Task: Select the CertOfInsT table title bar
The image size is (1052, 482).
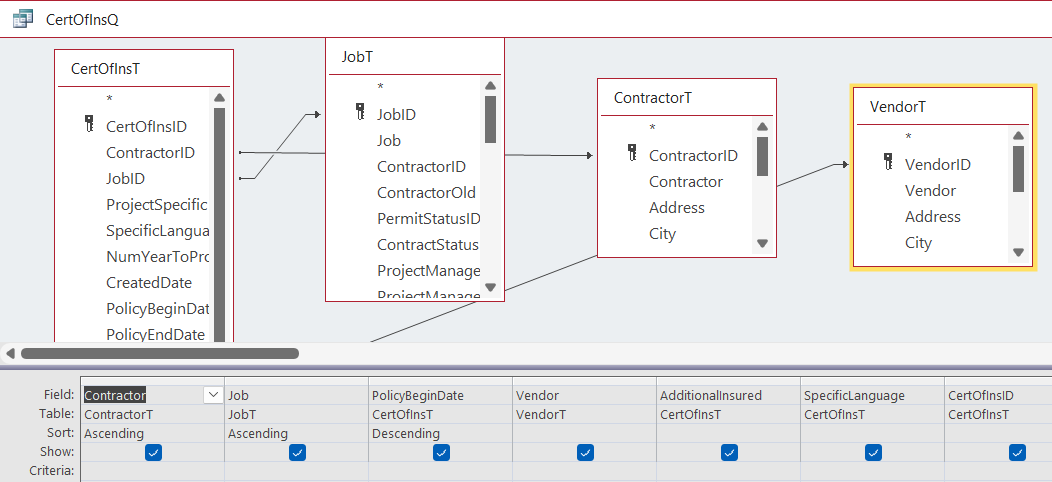Action: click(144, 68)
